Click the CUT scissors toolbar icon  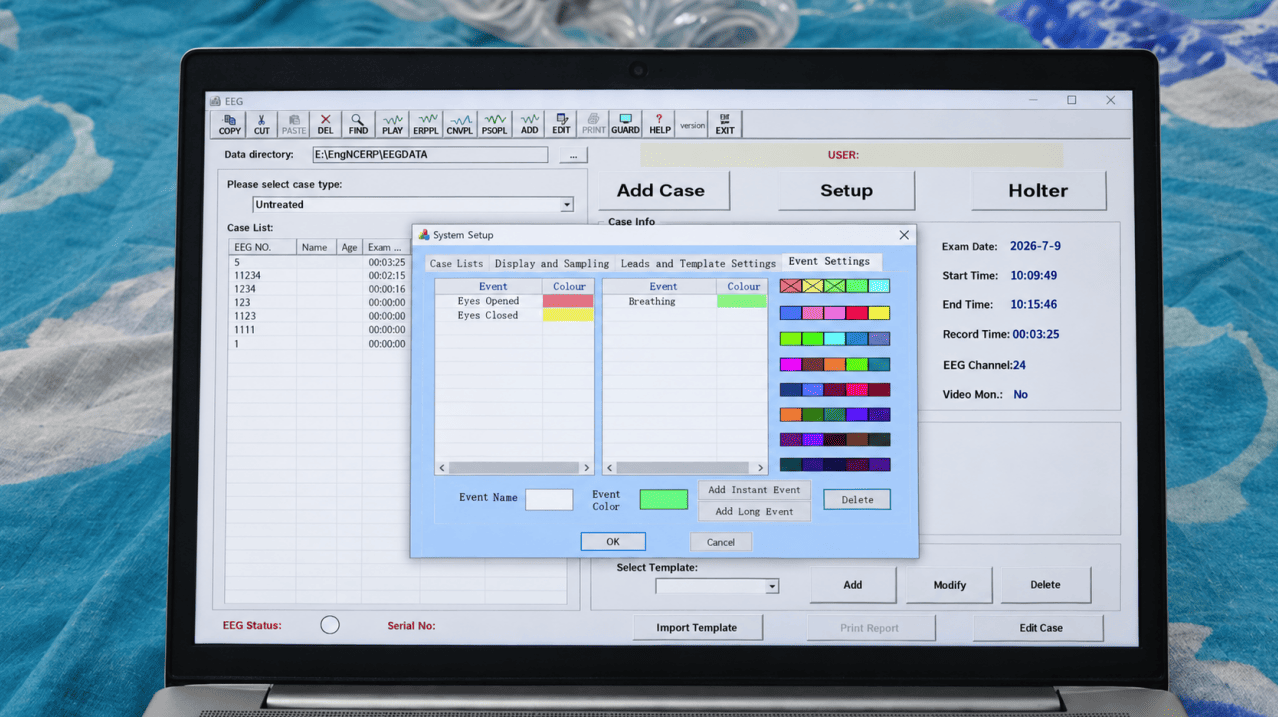pos(261,124)
